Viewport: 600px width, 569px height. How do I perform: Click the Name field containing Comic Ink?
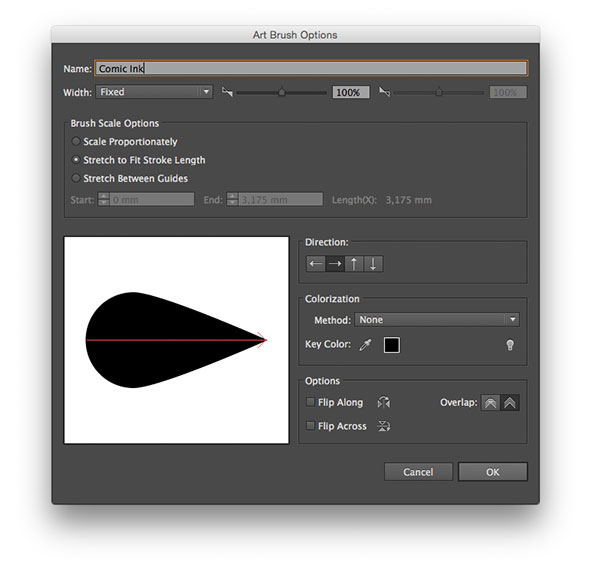(x=310, y=69)
